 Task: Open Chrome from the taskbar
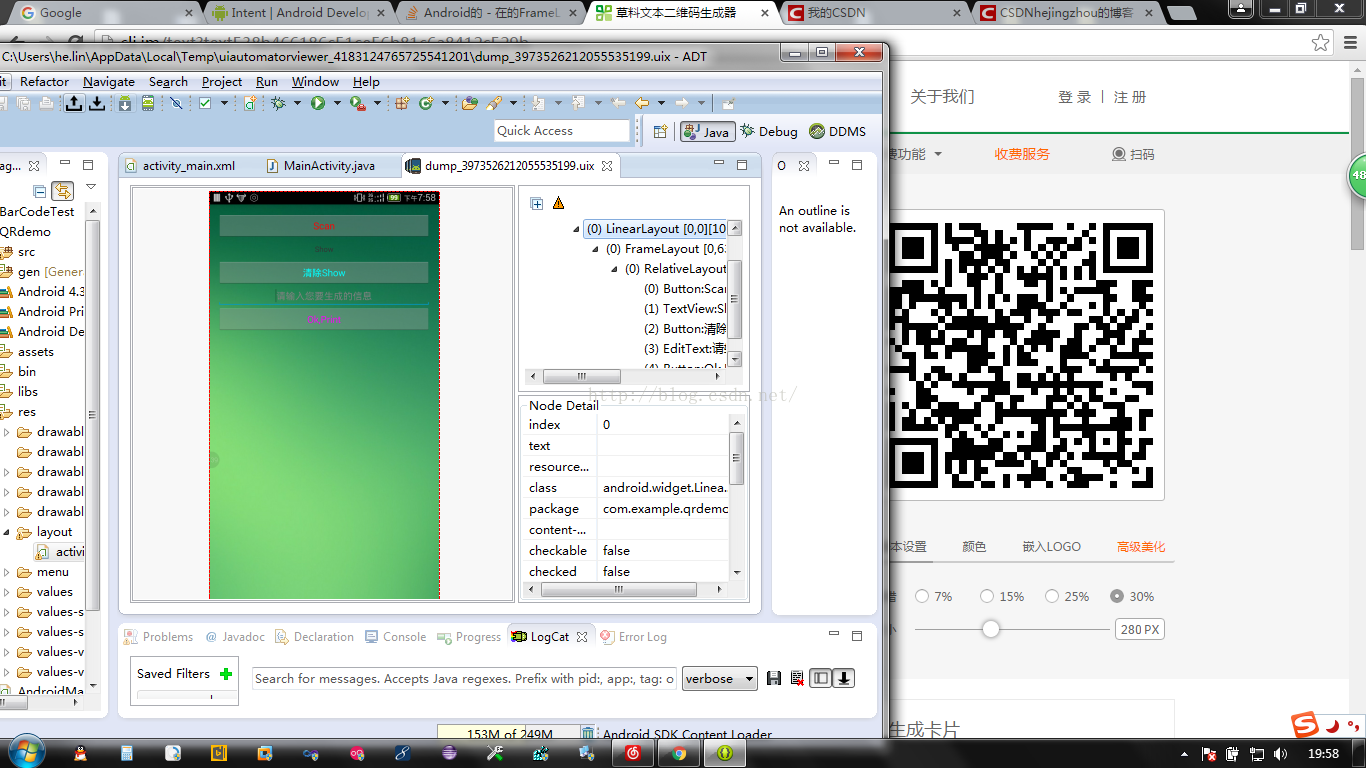point(679,753)
